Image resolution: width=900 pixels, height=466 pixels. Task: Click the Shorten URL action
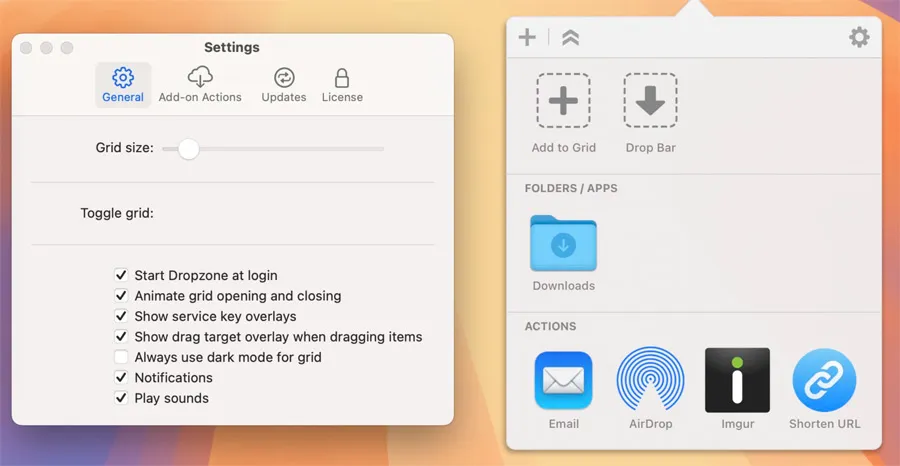pos(824,381)
